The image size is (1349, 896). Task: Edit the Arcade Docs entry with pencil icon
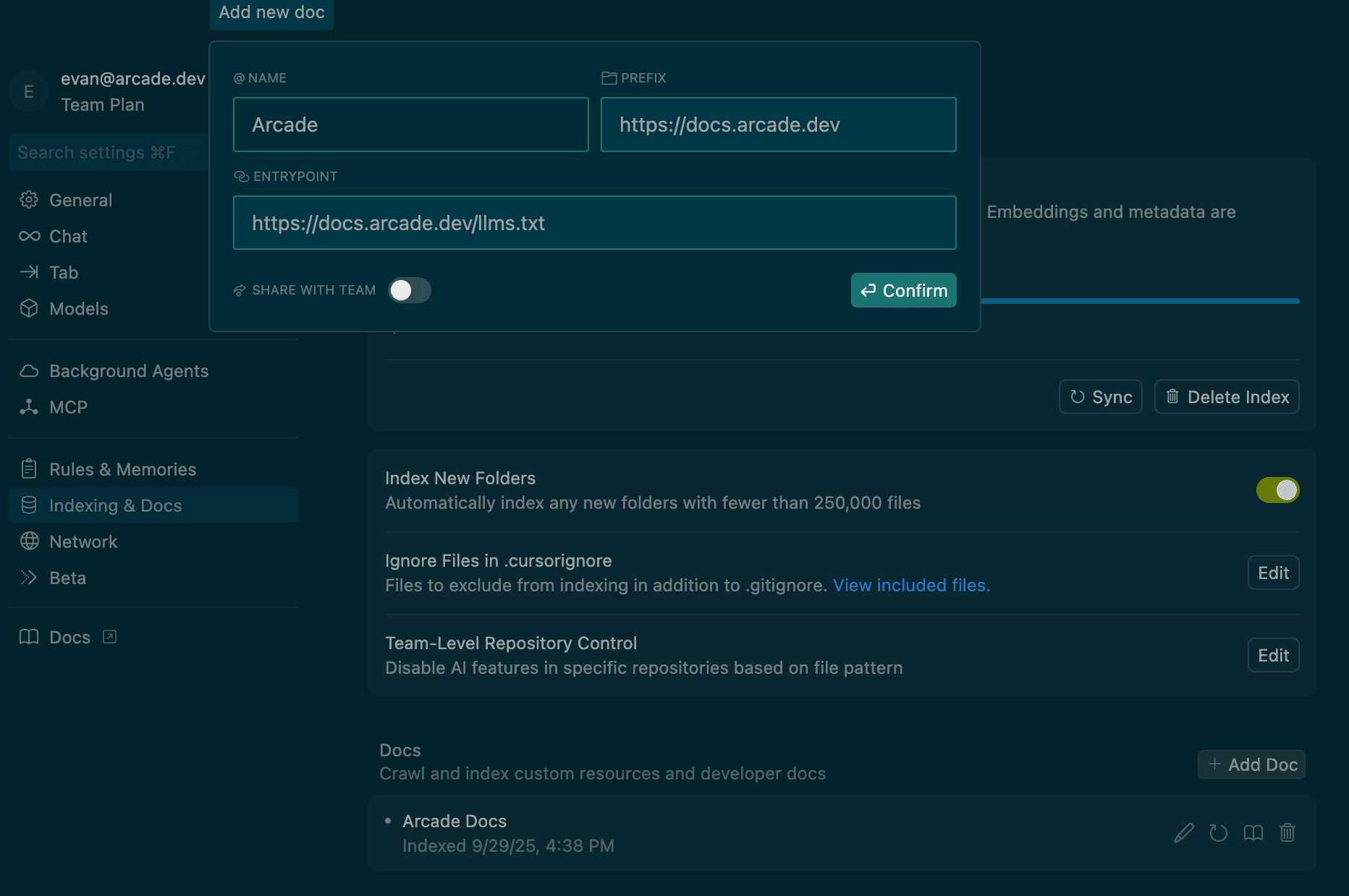click(x=1184, y=833)
